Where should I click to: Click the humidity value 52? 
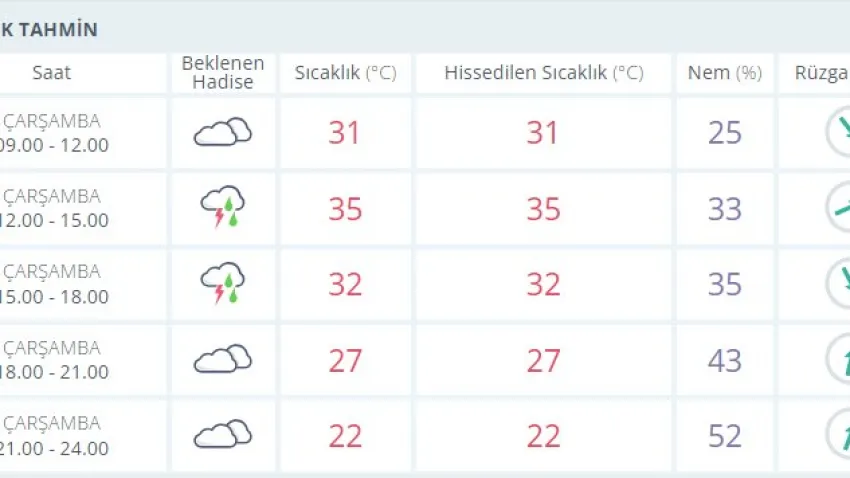click(x=725, y=436)
